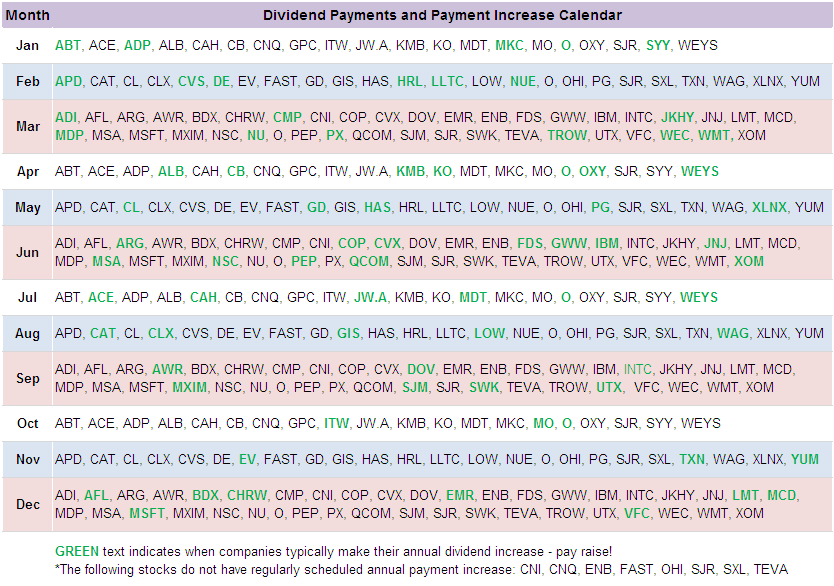Image resolution: width=834 pixels, height=586 pixels.
Task: Click the Jan month label
Action: click(x=27, y=45)
